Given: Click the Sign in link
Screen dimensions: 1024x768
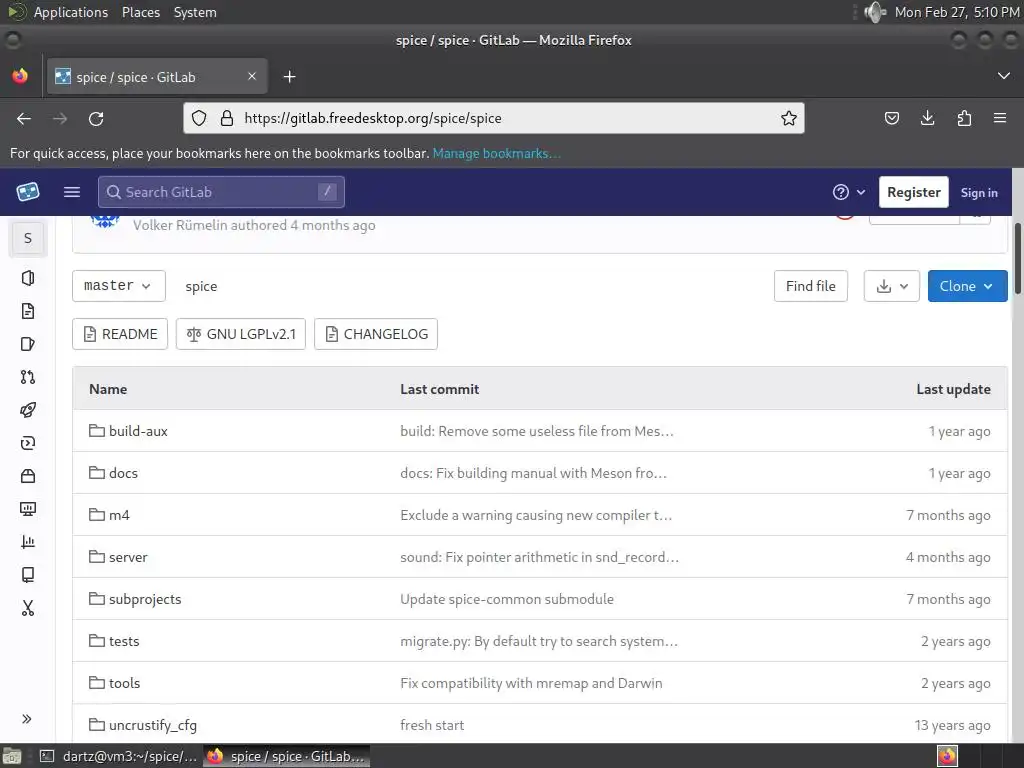Looking at the screenshot, I should 978,193.
